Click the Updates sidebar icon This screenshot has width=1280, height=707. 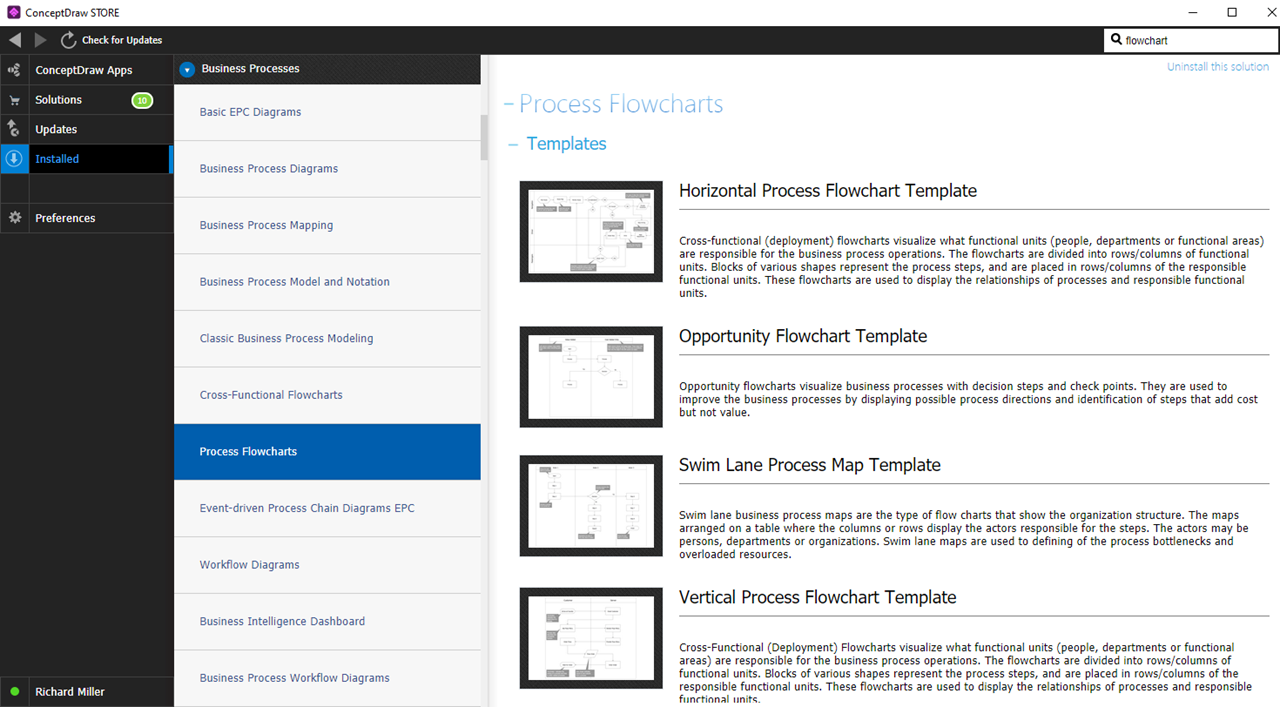point(14,129)
